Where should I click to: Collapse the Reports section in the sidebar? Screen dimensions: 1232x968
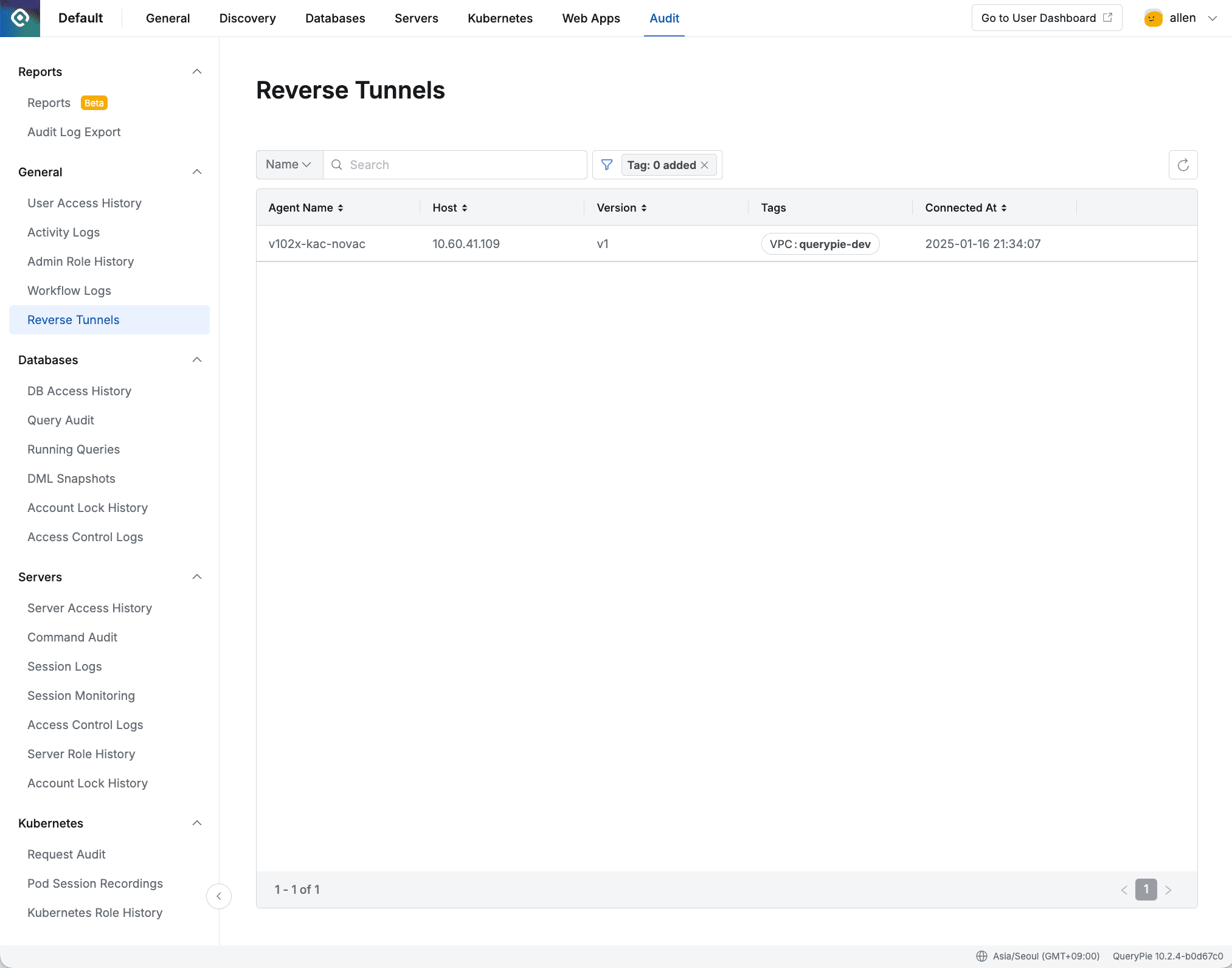[196, 71]
